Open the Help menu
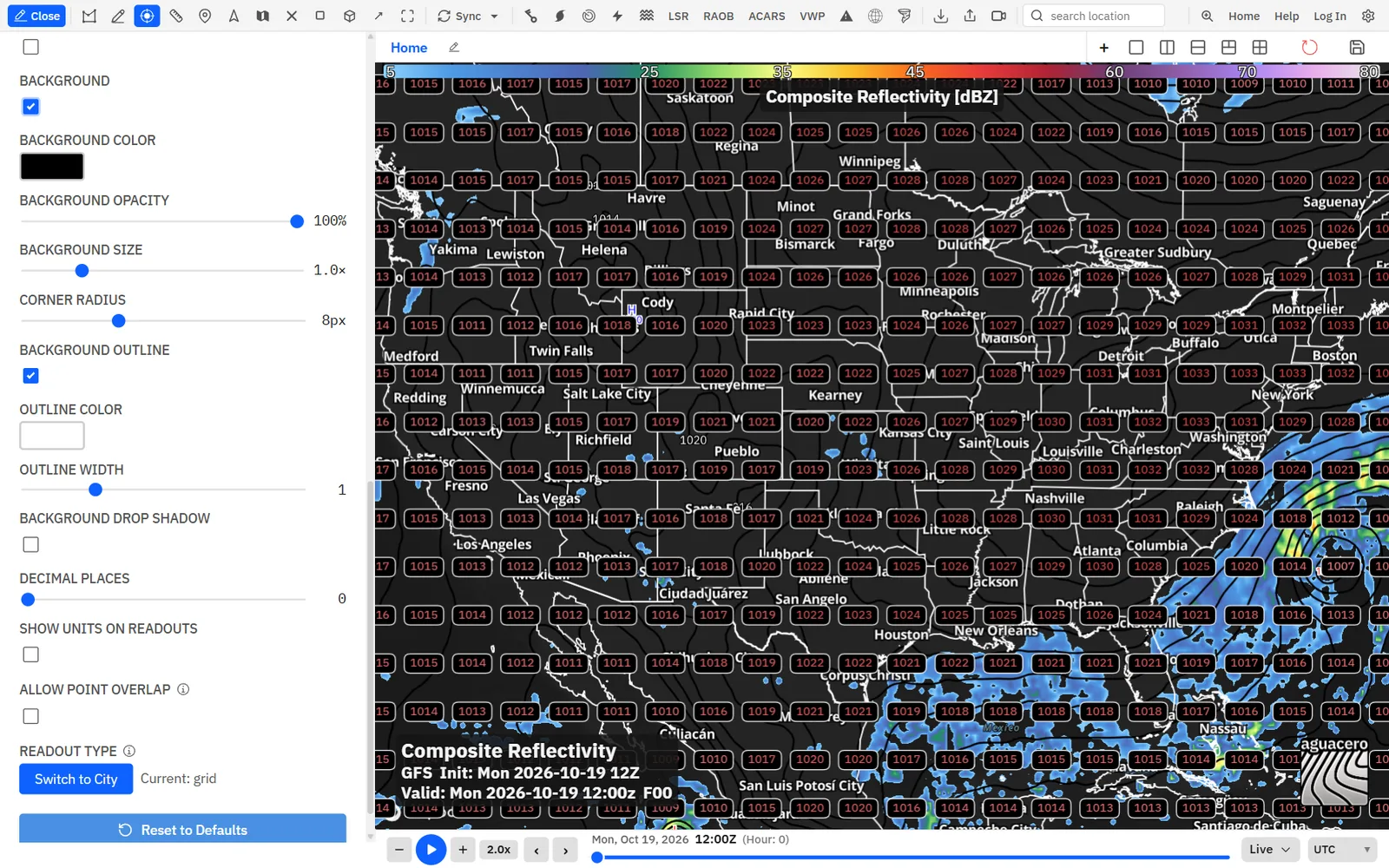The height and width of the screenshot is (868, 1389). 1287,16
